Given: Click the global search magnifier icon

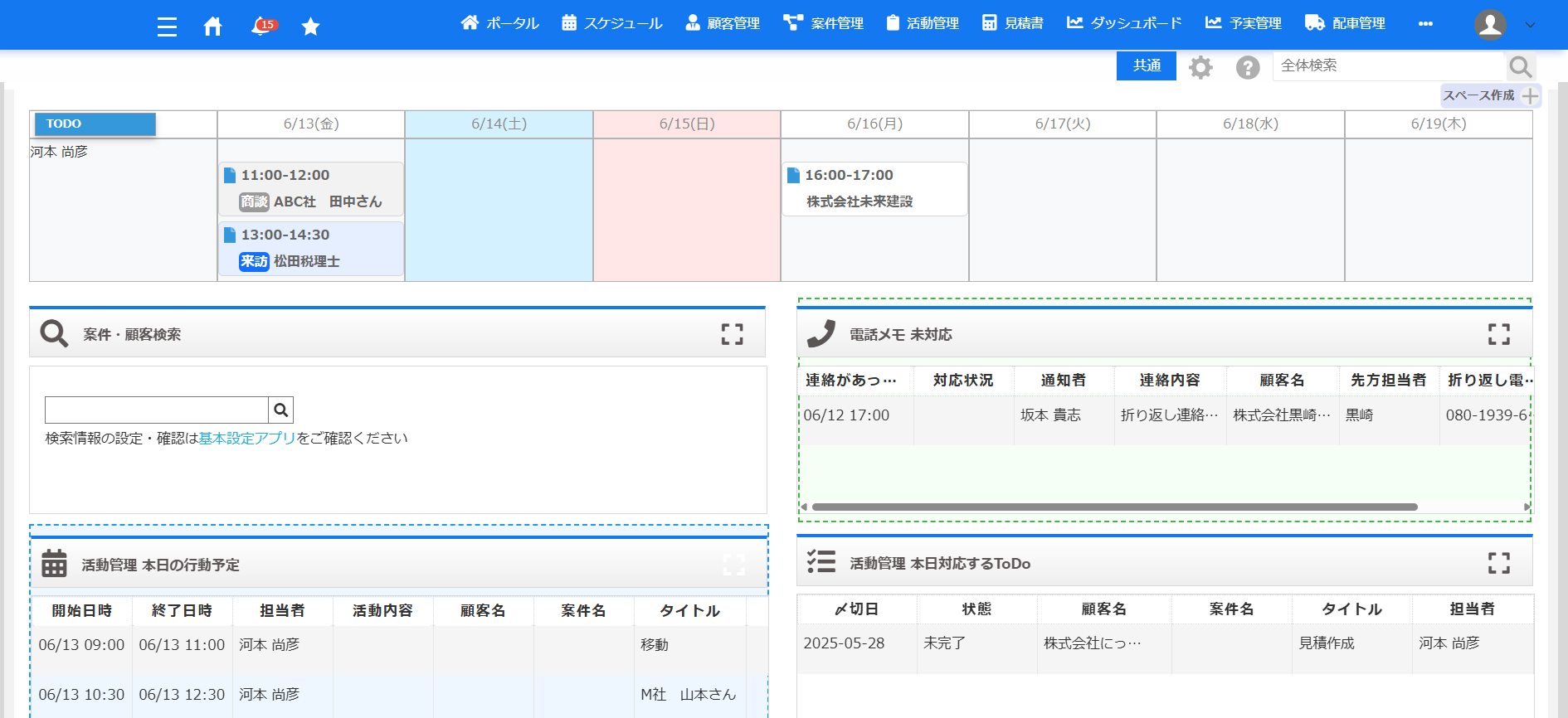Looking at the screenshot, I should pyautogui.click(x=1520, y=66).
